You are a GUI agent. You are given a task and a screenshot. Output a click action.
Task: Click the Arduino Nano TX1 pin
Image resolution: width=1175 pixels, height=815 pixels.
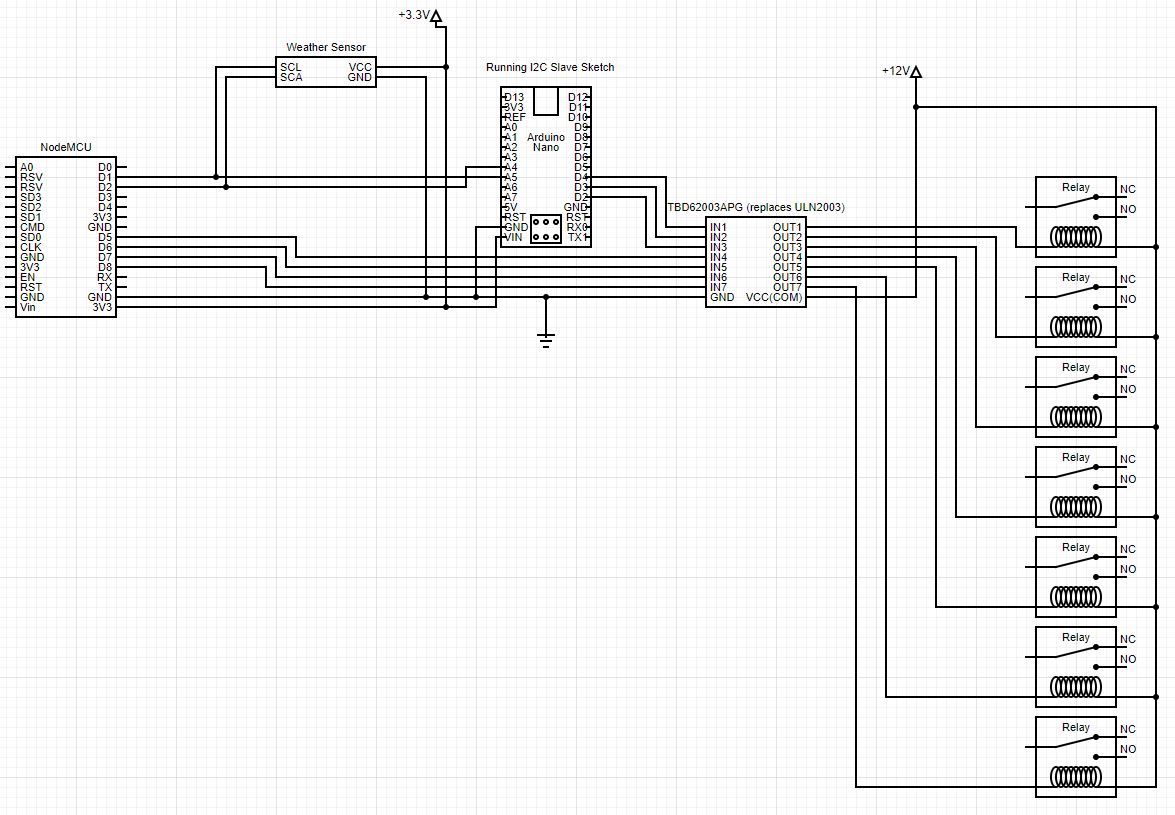pyautogui.click(x=577, y=237)
